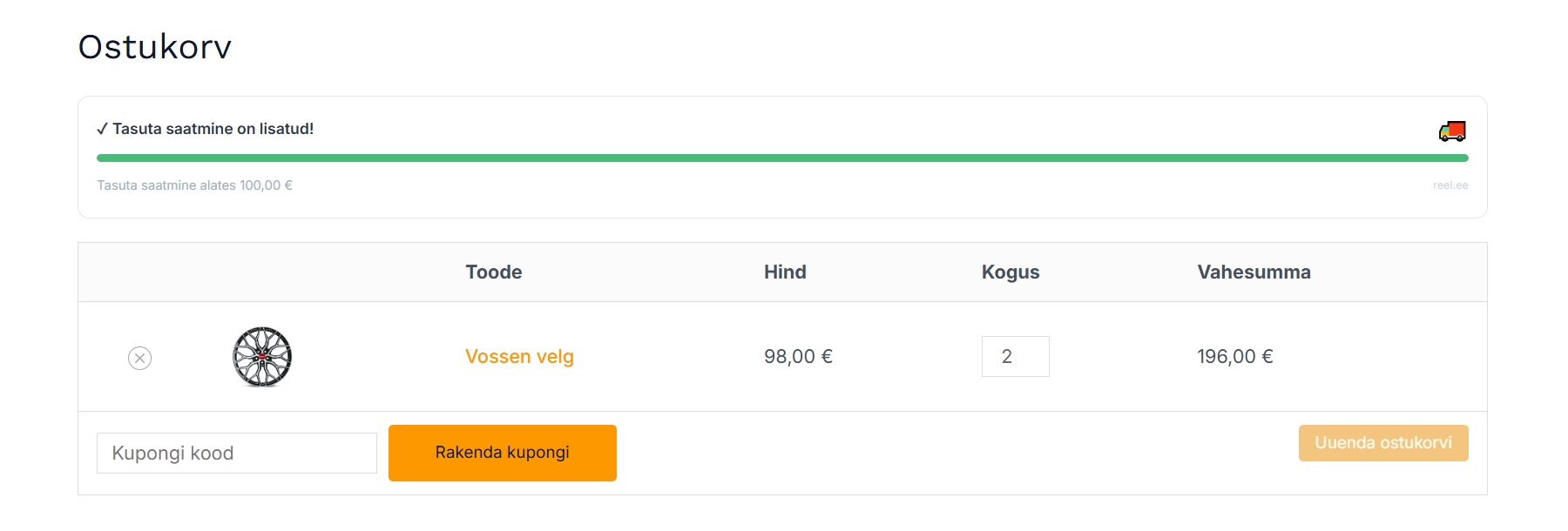The width and height of the screenshot is (1568, 531).
Task: Click the Kupongi kood input field
Action: pos(236,454)
